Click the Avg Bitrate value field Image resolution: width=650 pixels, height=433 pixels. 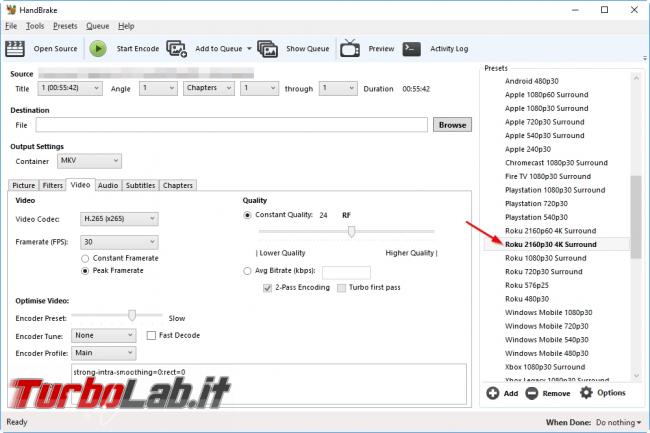[x=346, y=273]
